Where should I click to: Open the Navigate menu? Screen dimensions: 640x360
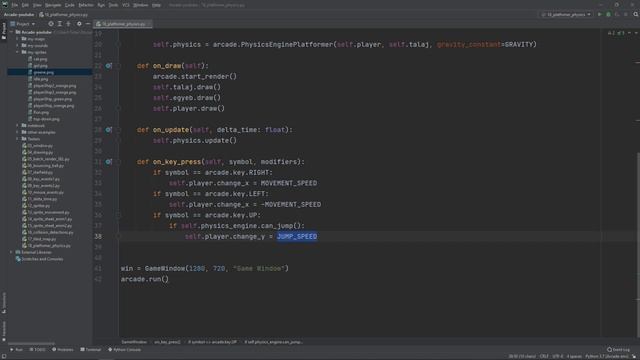53,5
